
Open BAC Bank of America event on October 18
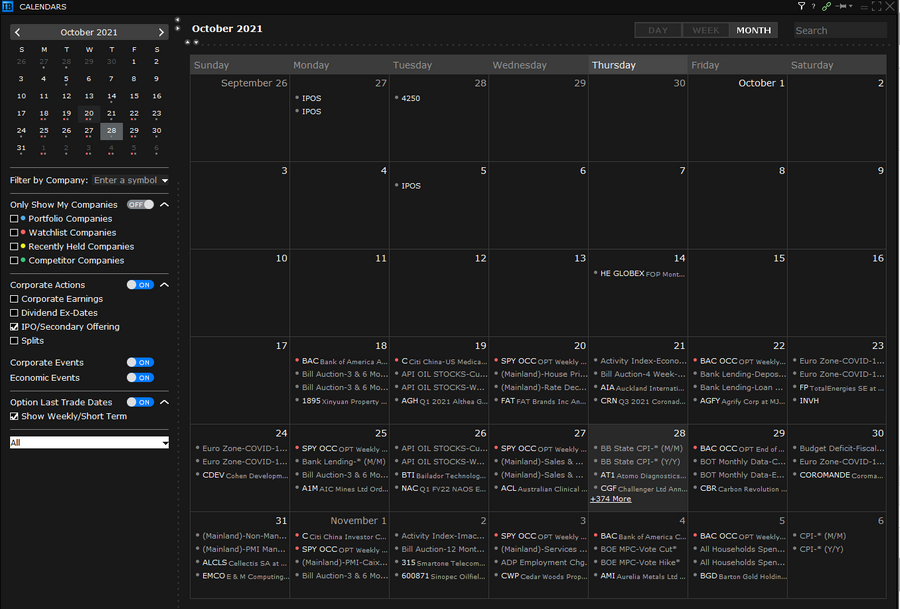(x=344, y=361)
